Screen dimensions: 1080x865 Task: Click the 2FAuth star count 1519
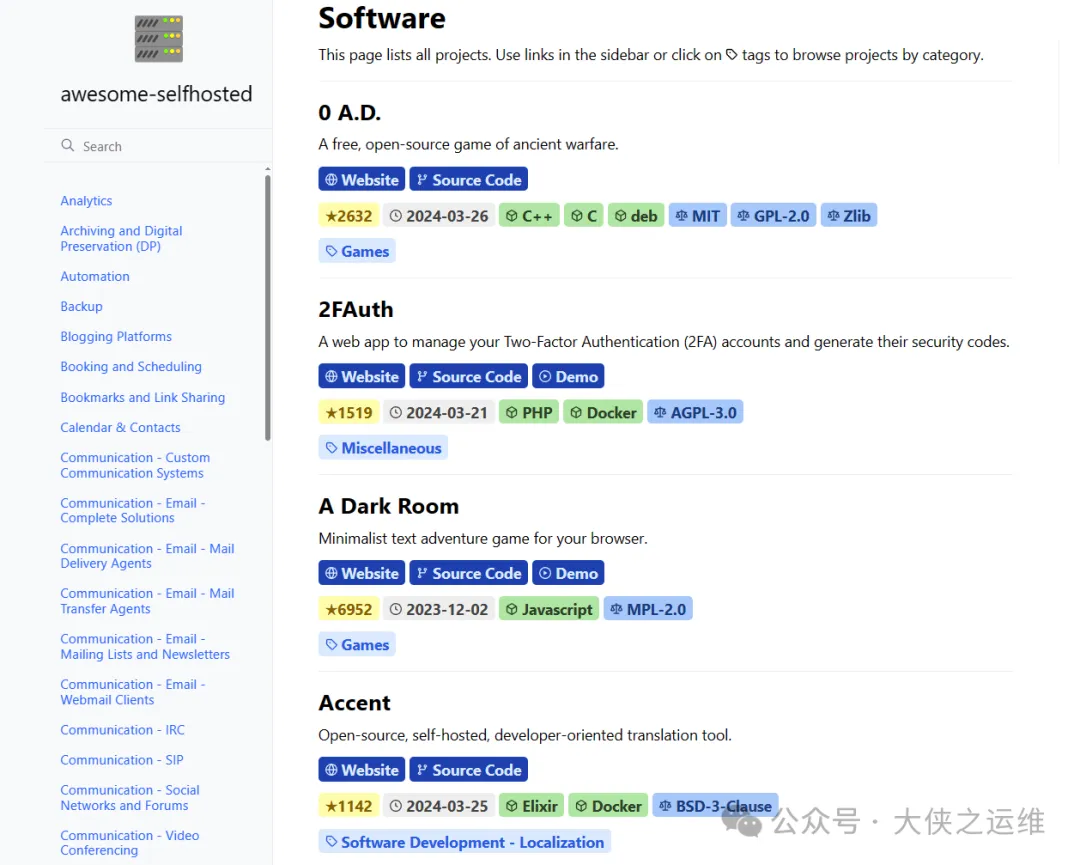[349, 413]
